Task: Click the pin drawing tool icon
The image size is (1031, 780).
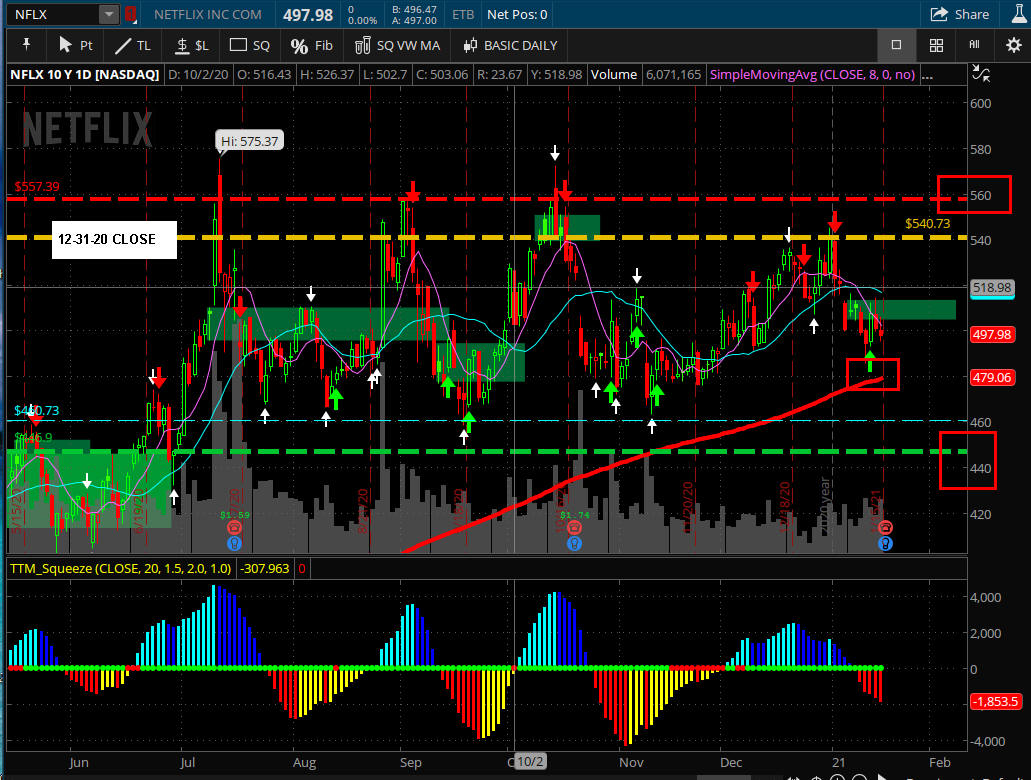Action: click(26, 45)
